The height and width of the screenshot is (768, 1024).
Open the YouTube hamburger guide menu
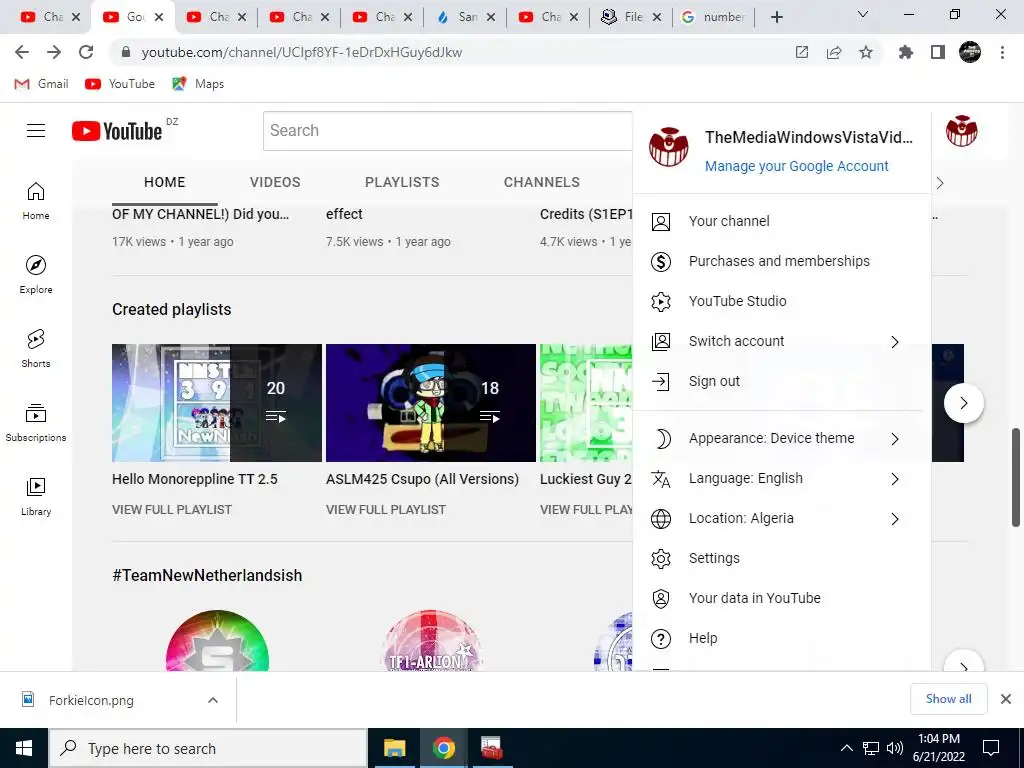pyautogui.click(x=36, y=131)
